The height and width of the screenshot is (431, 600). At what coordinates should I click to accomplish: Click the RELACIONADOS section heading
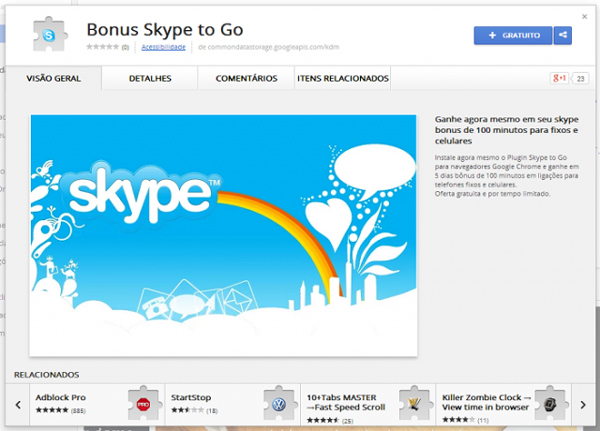(47, 375)
